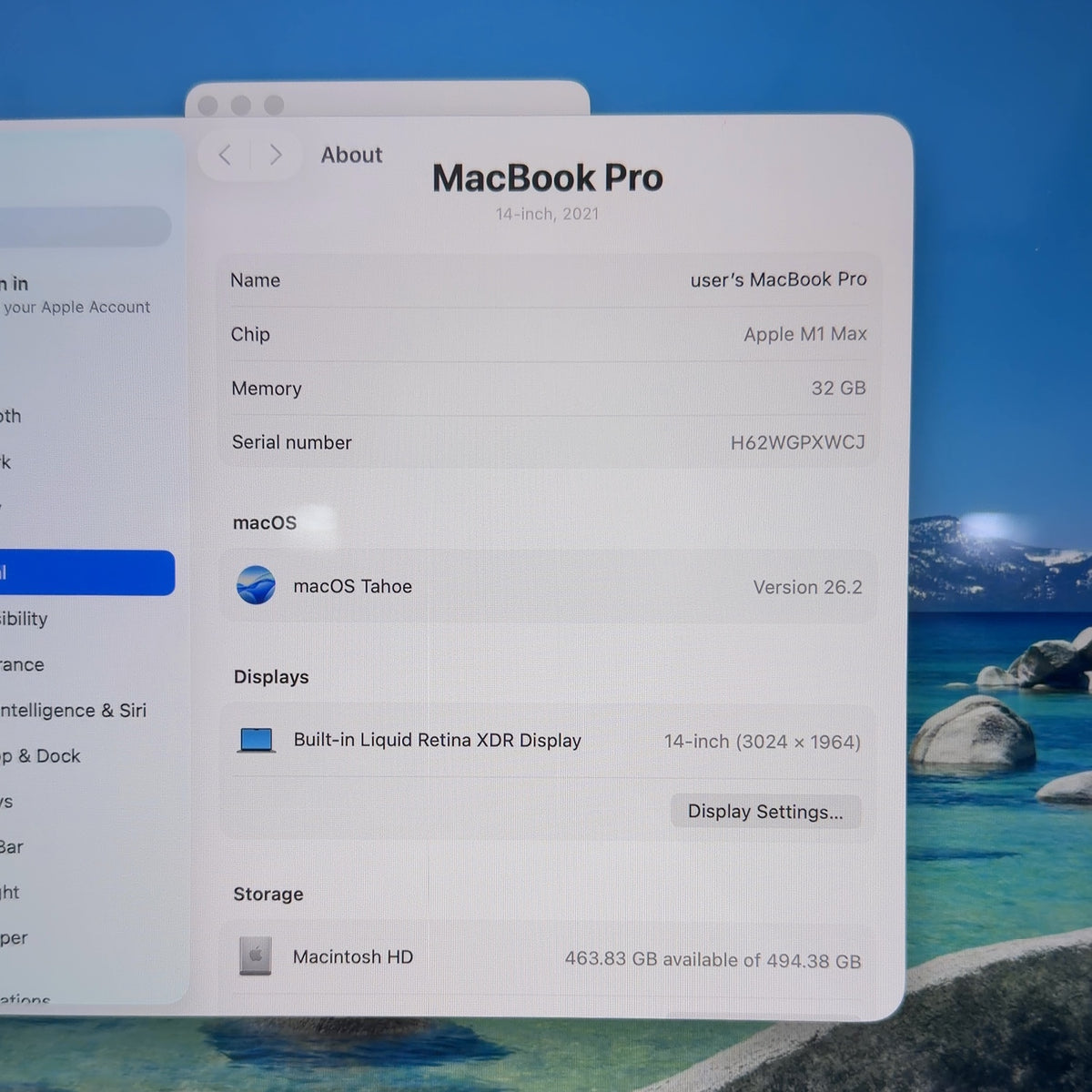Click the Chip row label
The width and height of the screenshot is (1092, 1092).
pyautogui.click(x=250, y=334)
